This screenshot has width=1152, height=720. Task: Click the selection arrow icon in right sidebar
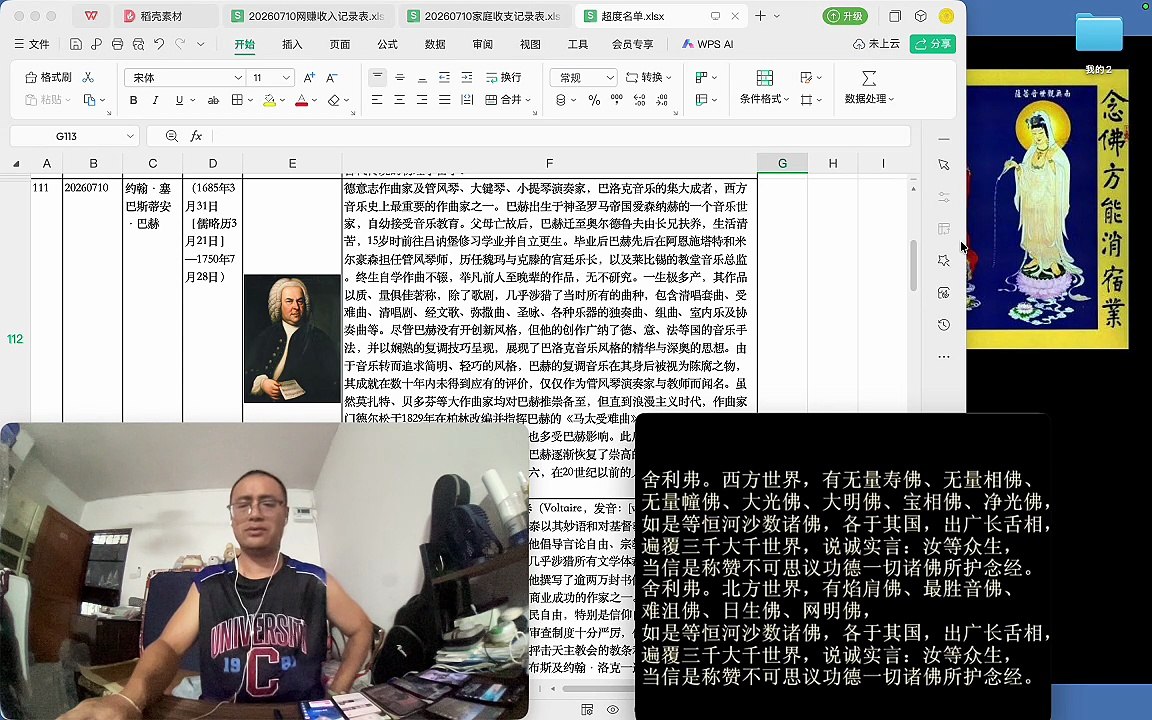pos(944,165)
